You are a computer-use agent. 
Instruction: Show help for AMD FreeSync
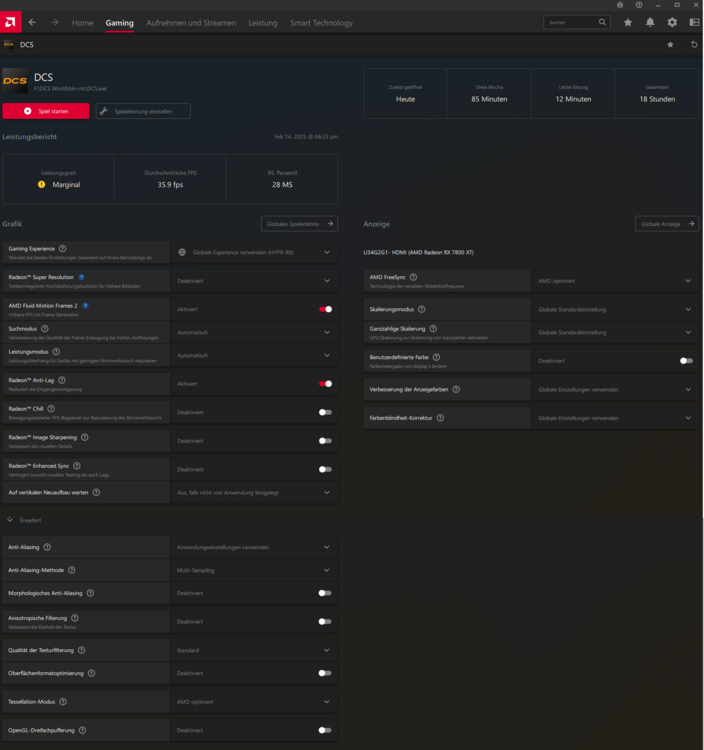coord(413,277)
